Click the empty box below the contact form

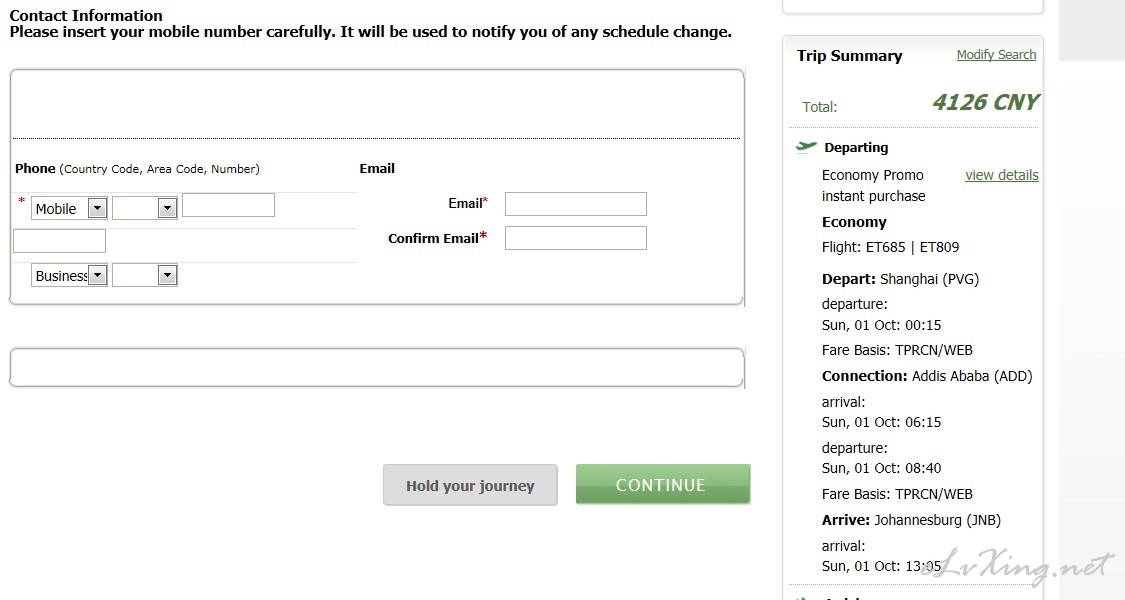377,367
